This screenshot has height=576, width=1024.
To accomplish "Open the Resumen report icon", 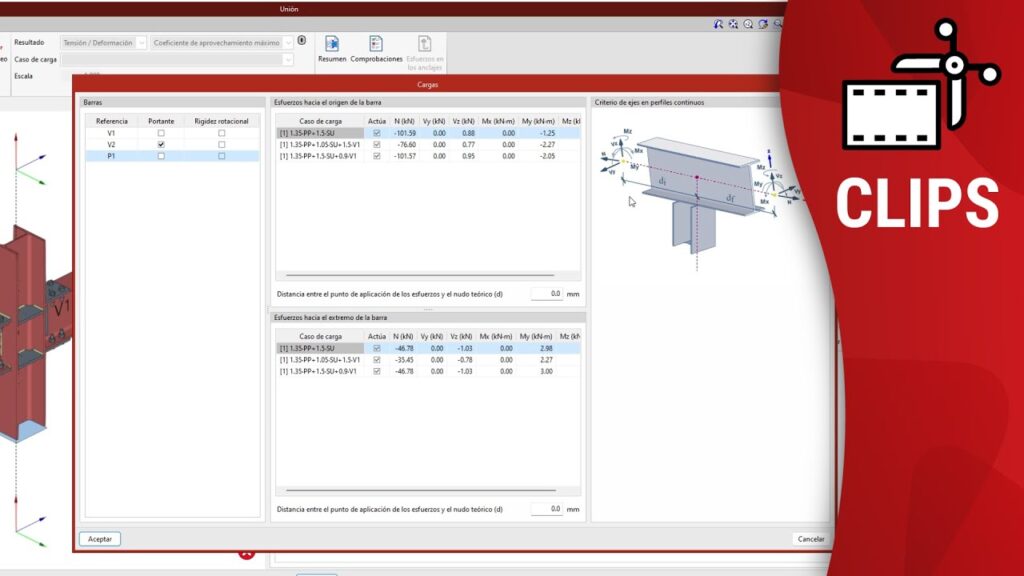I will click(x=332, y=44).
